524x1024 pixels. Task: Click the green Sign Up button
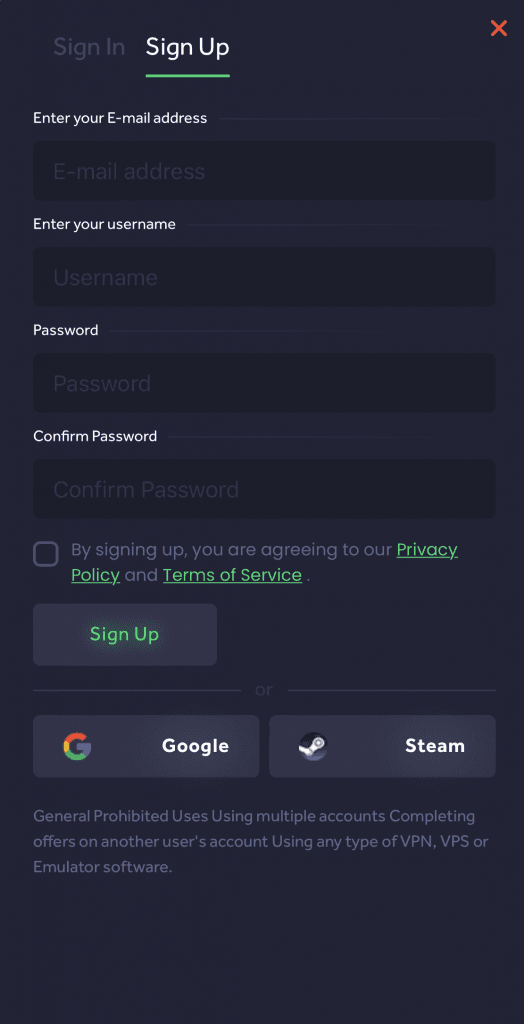tap(125, 634)
